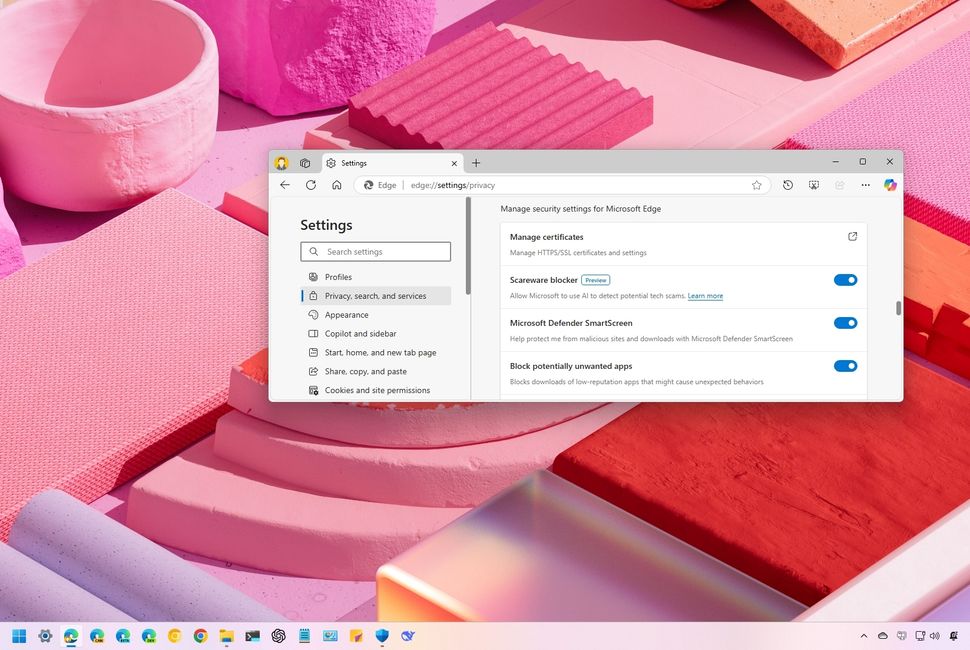Open the Settings menu ellipsis (...)
The height and width of the screenshot is (650, 970).
[x=865, y=185]
